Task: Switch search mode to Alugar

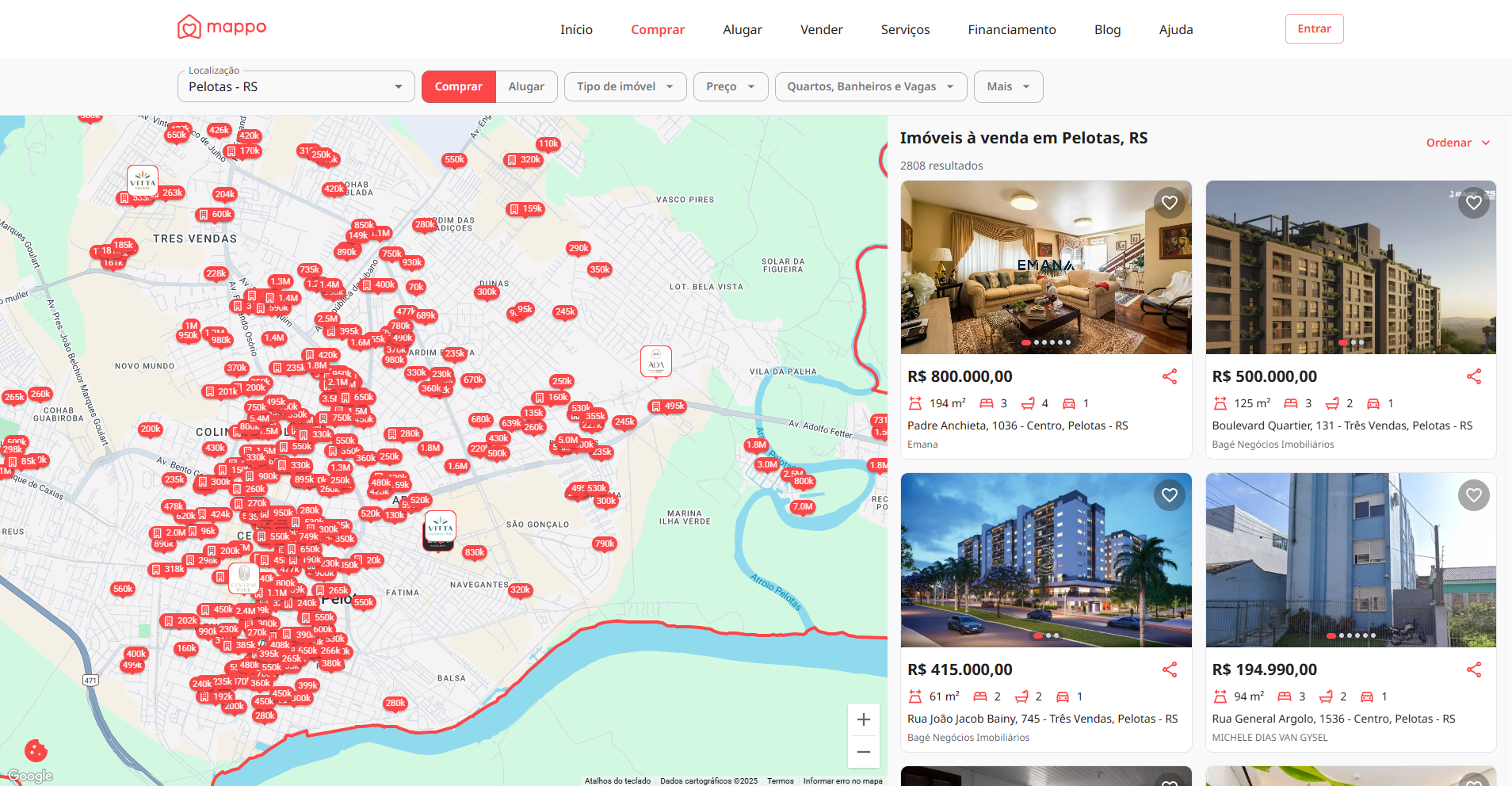Action: point(526,86)
